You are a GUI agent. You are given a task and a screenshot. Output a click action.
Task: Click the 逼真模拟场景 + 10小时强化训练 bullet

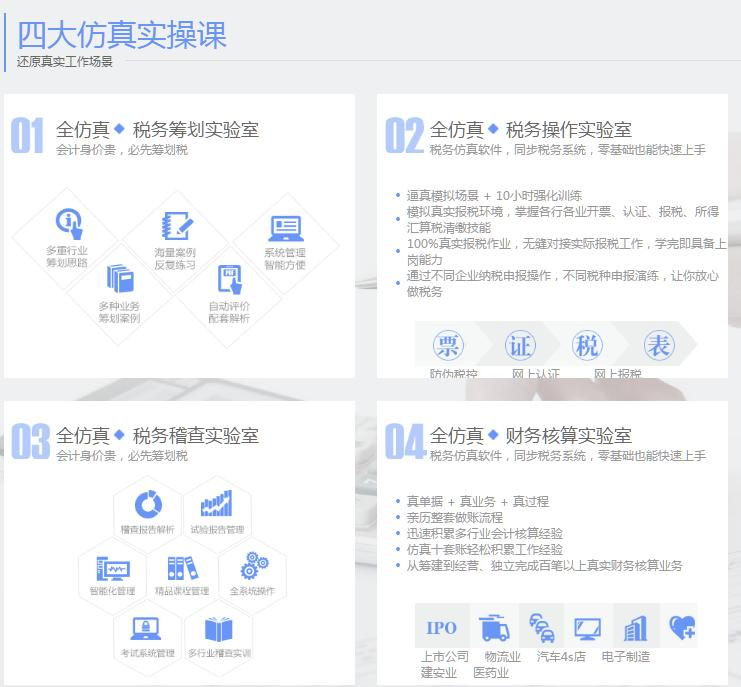click(494, 195)
